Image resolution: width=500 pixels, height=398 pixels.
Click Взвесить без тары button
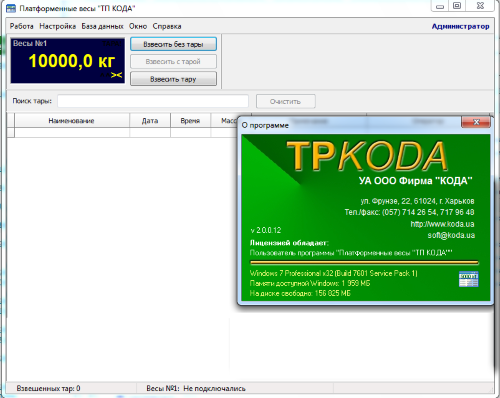[173, 44]
